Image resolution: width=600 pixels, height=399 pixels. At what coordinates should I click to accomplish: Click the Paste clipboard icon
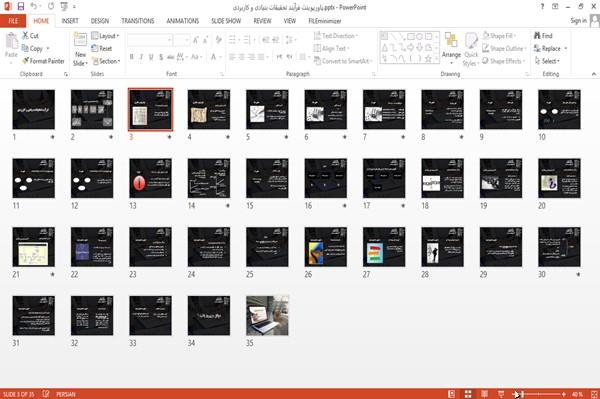pyautogui.click(x=11, y=42)
